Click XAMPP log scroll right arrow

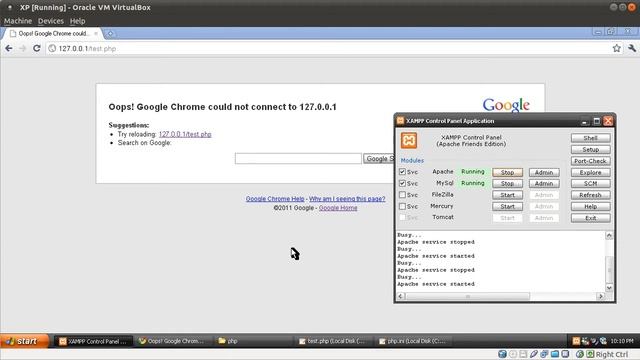click(600, 296)
